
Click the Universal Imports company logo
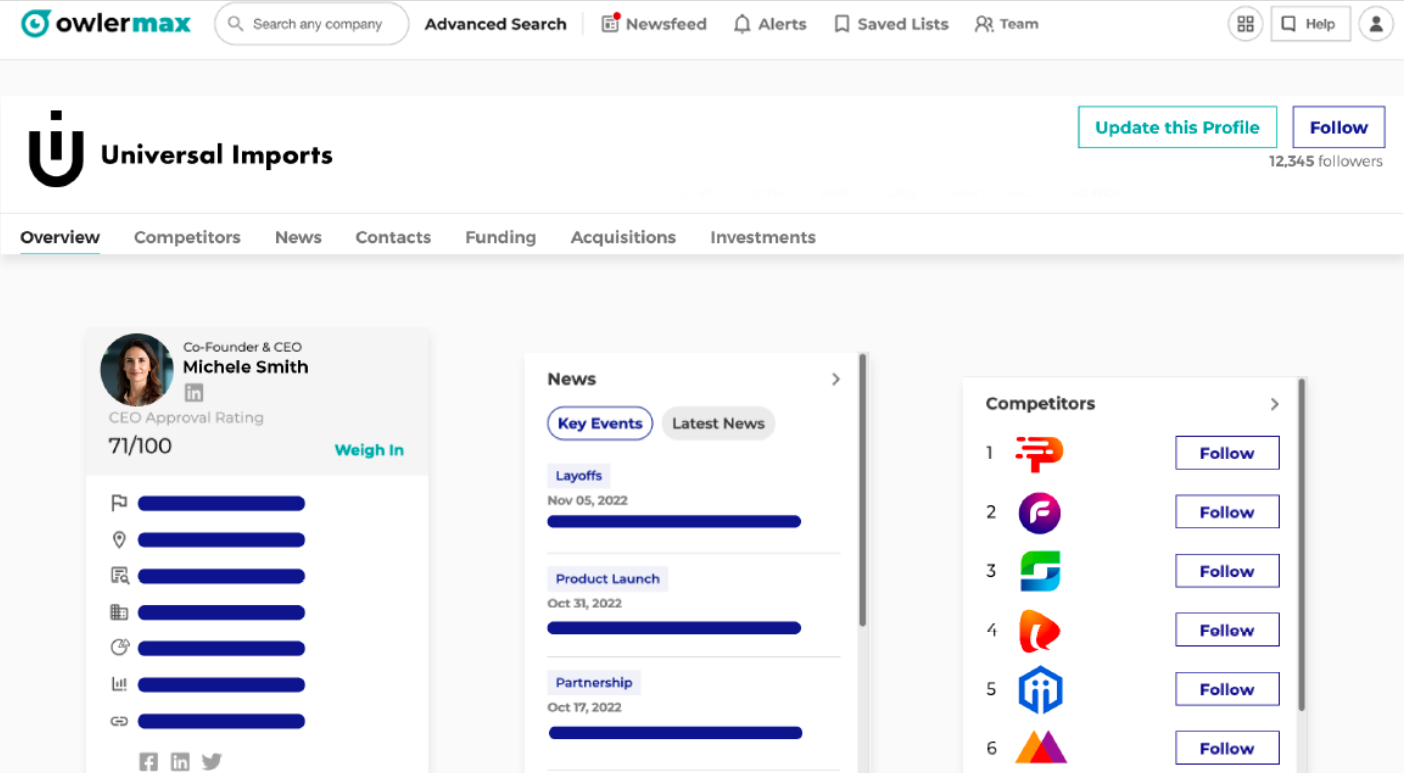56,149
